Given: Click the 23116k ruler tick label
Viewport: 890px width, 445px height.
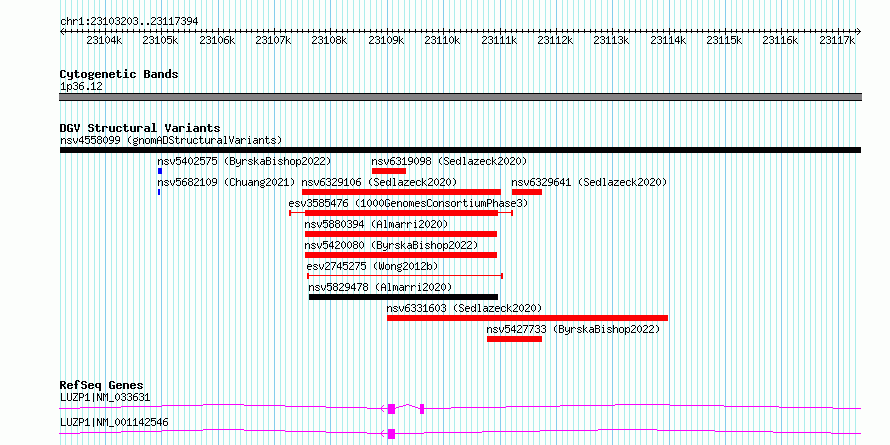Looking at the screenshot, I should [x=780, y=40].
